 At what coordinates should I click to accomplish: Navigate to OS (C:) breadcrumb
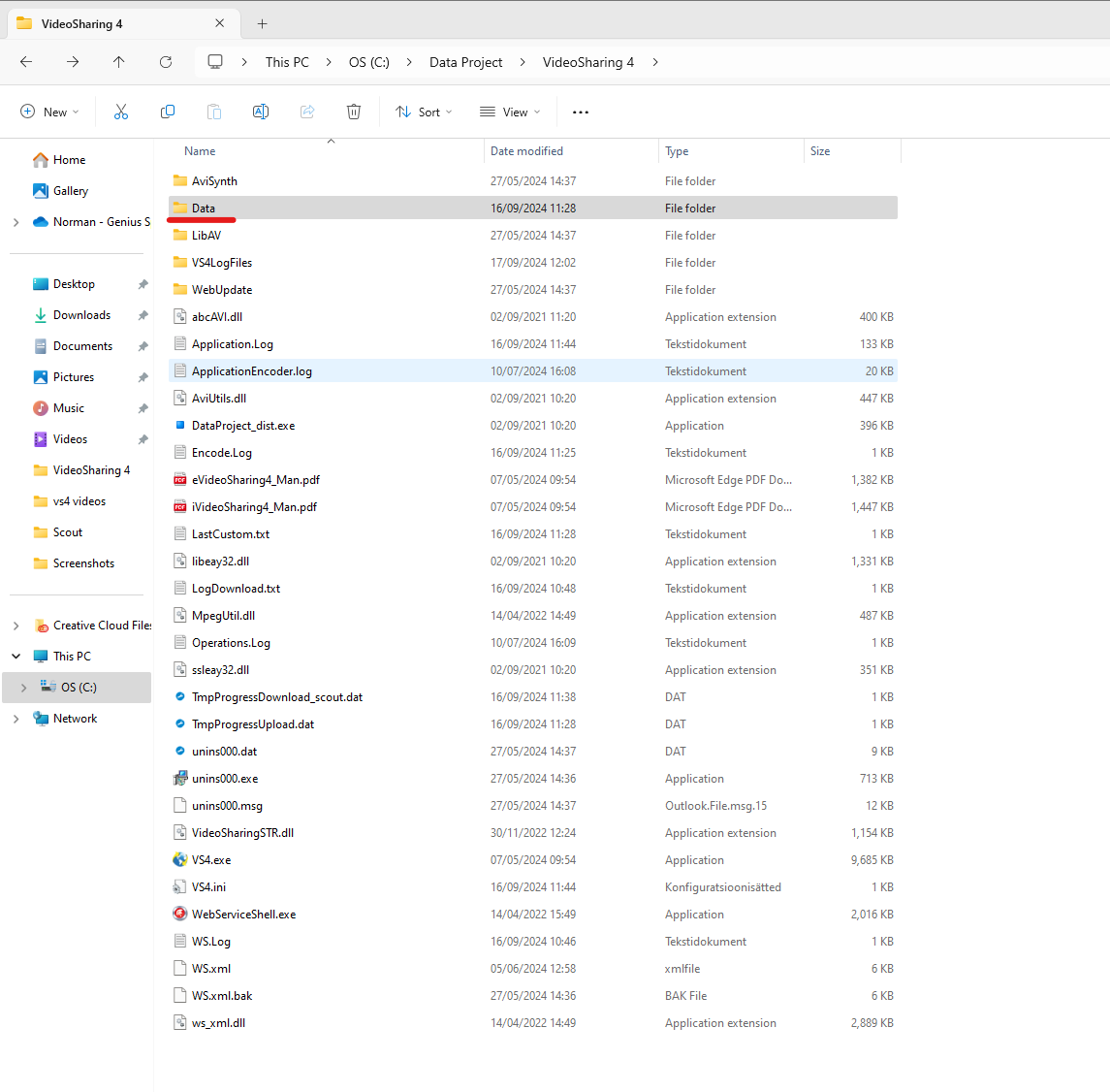pyautogui.click(x=368, y=62)
